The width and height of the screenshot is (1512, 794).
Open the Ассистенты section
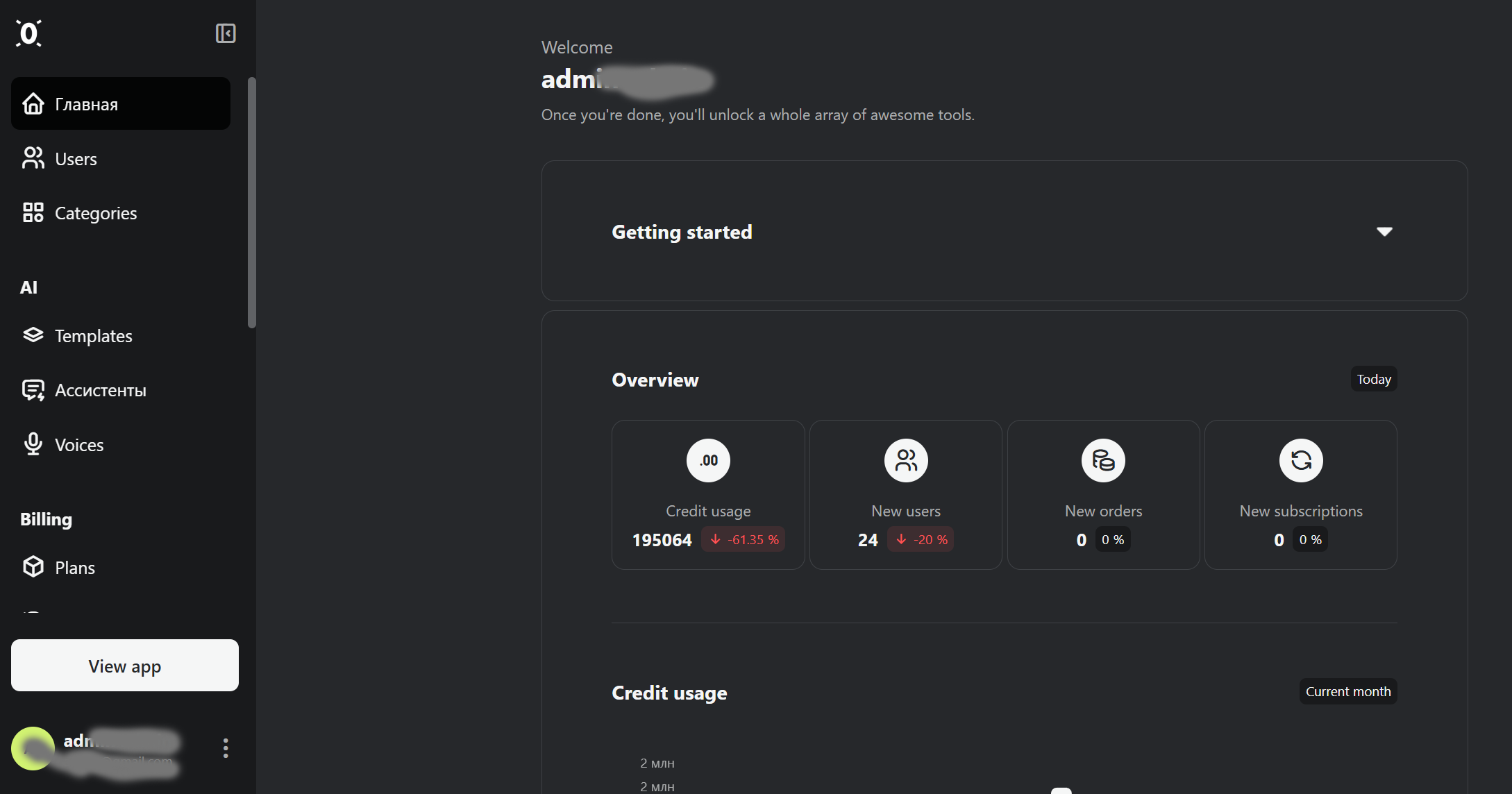pos(121,390)
